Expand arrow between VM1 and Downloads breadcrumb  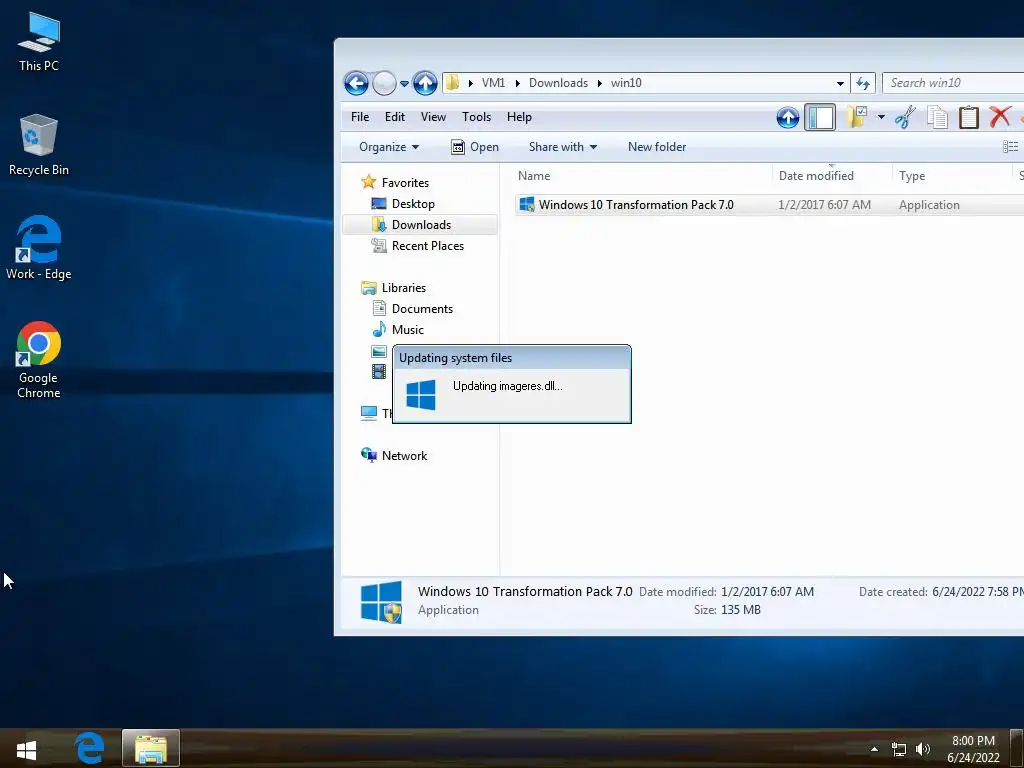pos(517,84)
